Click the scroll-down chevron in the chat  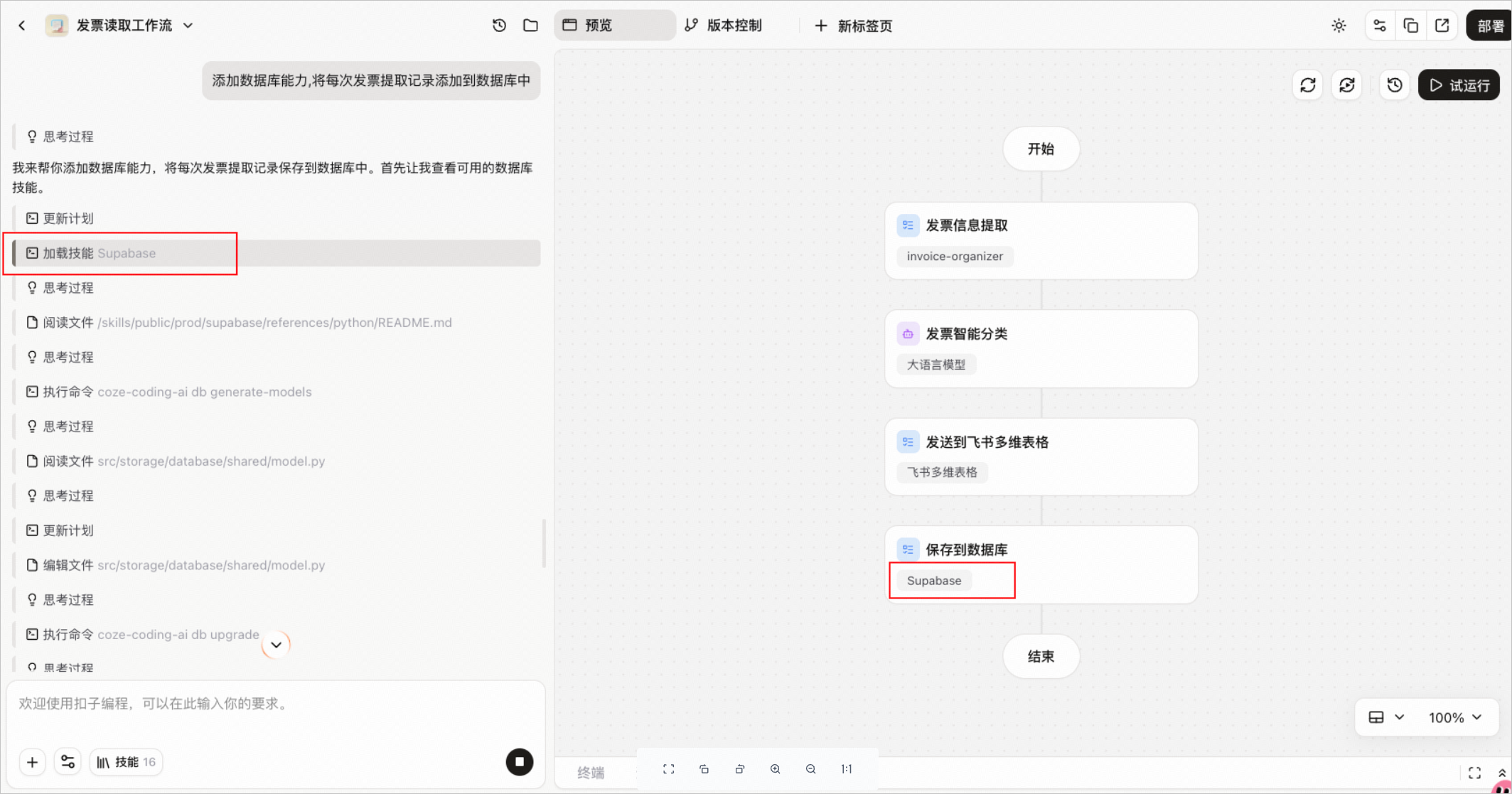click(276, 645)
